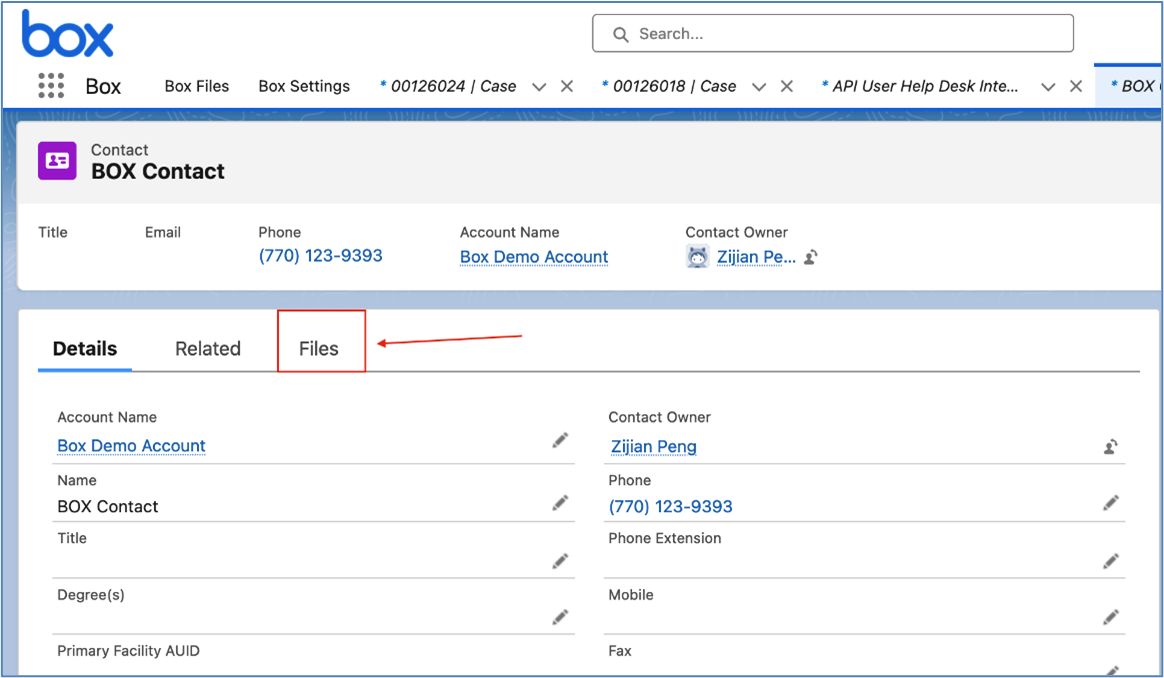Image resolution: width=1164 pixels, height=678 pixels.
Task: Edit the Name field pencil icon
Action: click(x=560, y=503)
